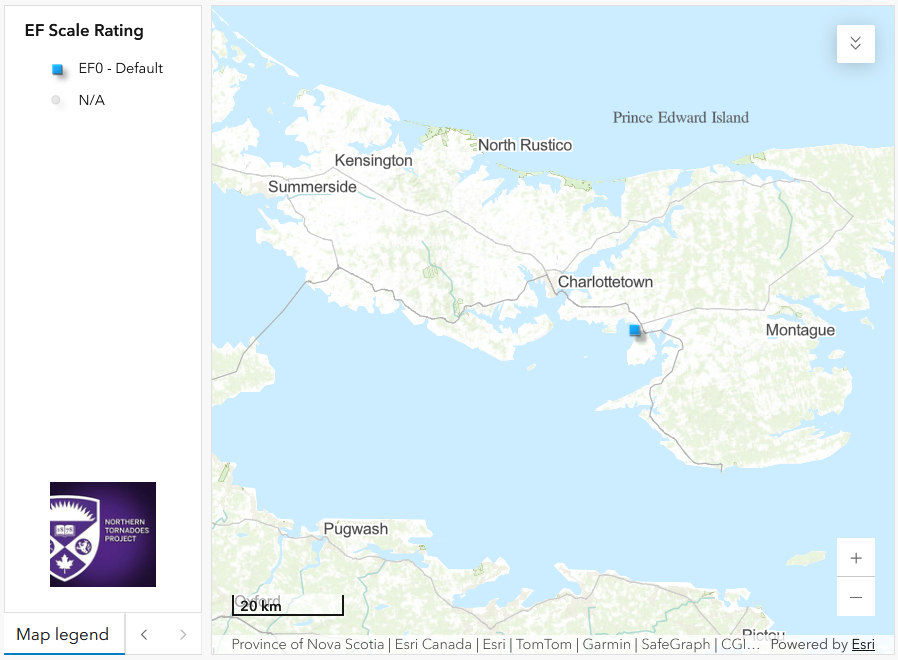Click the Pugwash town label
898x660 pixels.
tap(356, 529)
